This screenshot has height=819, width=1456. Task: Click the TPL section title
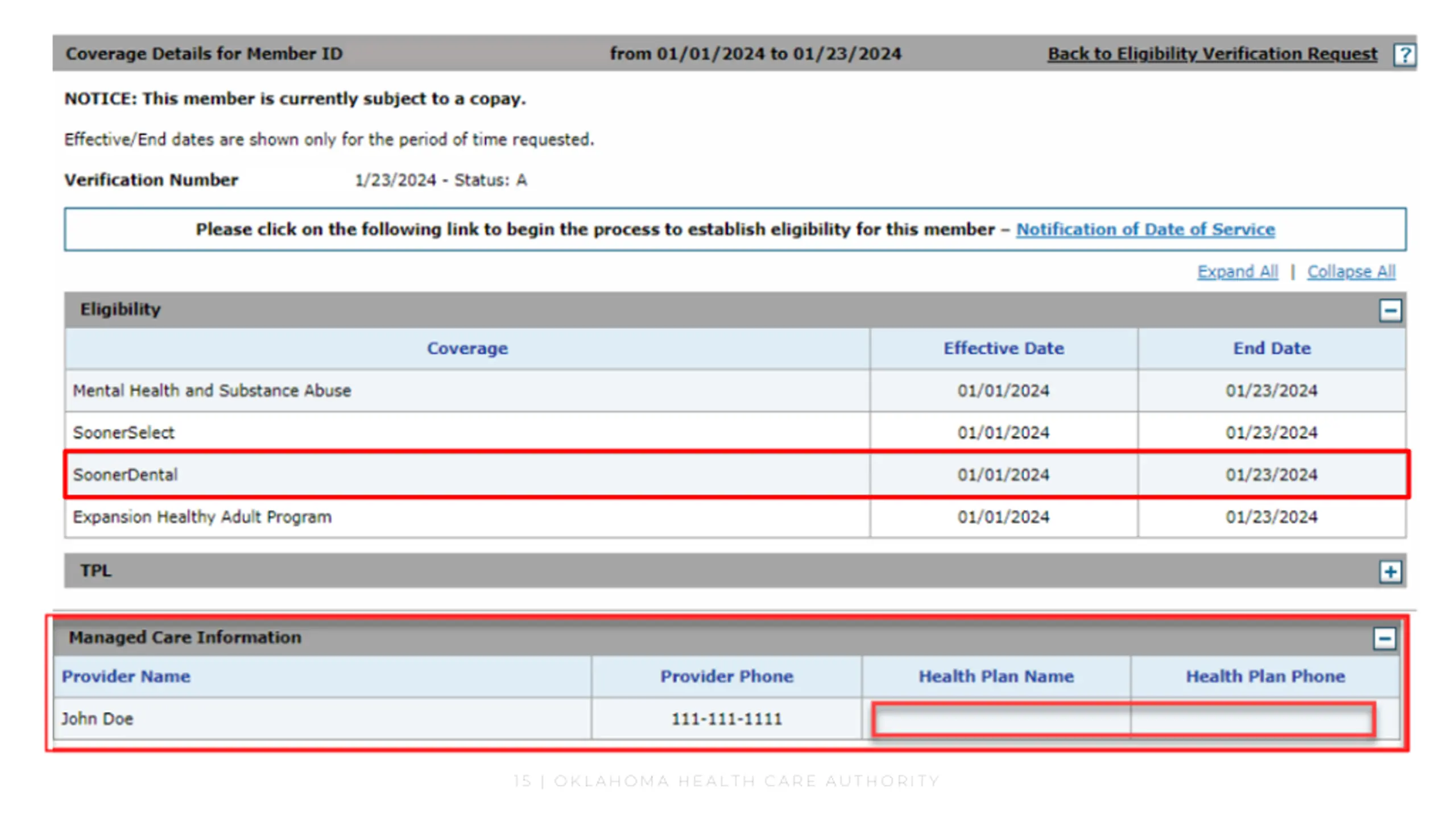point(96,570)
